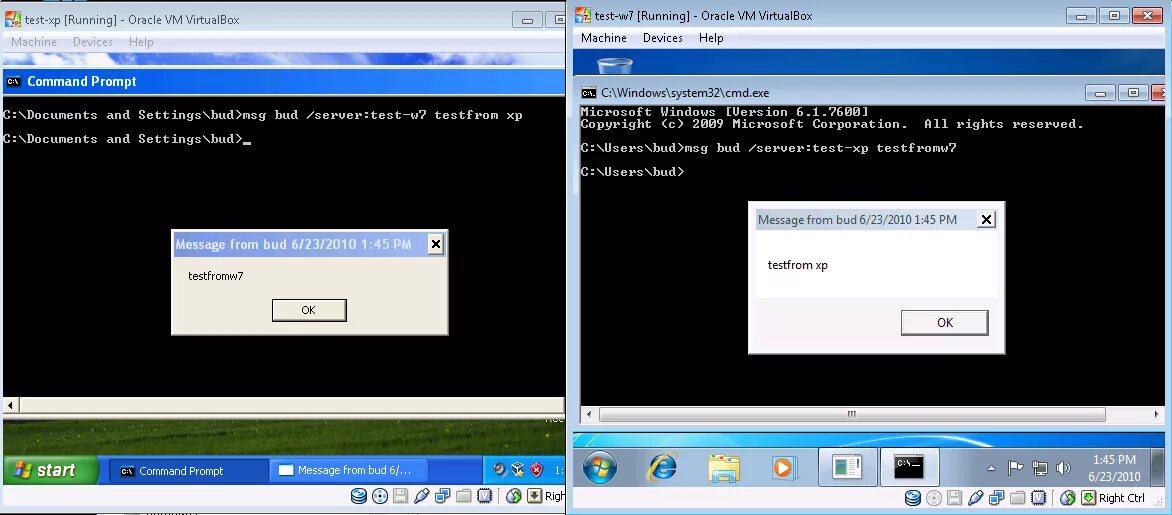This screenshot has width=1172, height=515.
Task: Click cmd.exe icon in Windows 7 taskbar
Action: pos(908,468)
